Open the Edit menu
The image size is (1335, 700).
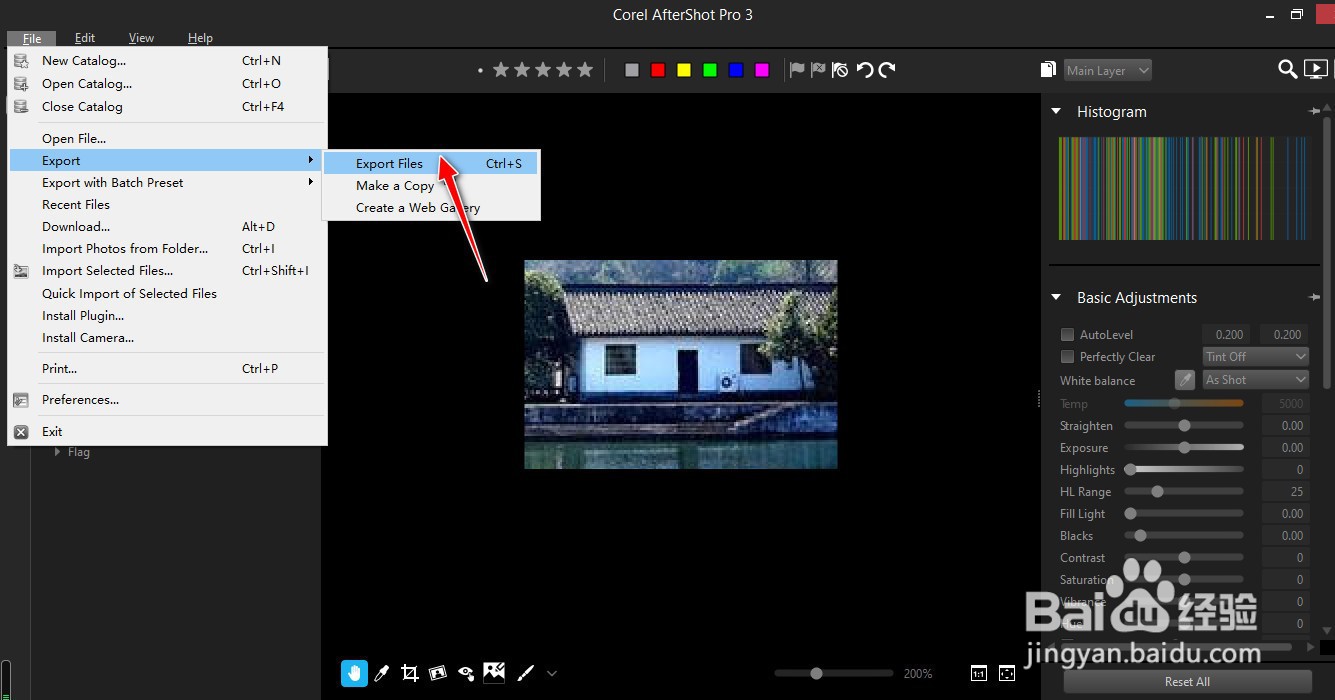click(85, 38)
